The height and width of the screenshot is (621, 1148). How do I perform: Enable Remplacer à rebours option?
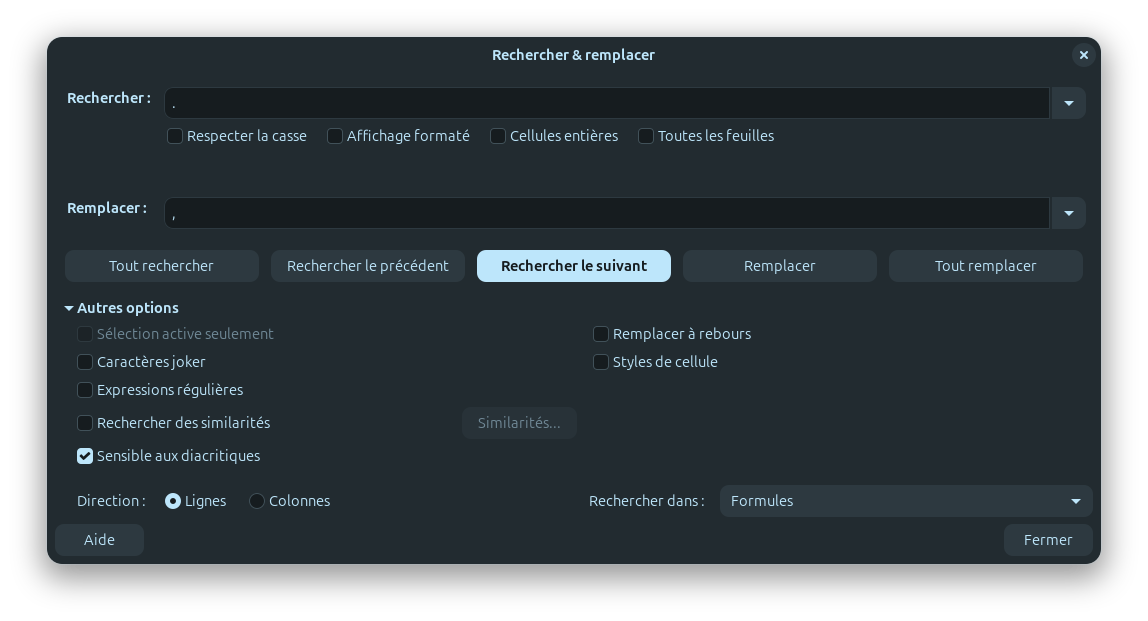tap(601, 334)
